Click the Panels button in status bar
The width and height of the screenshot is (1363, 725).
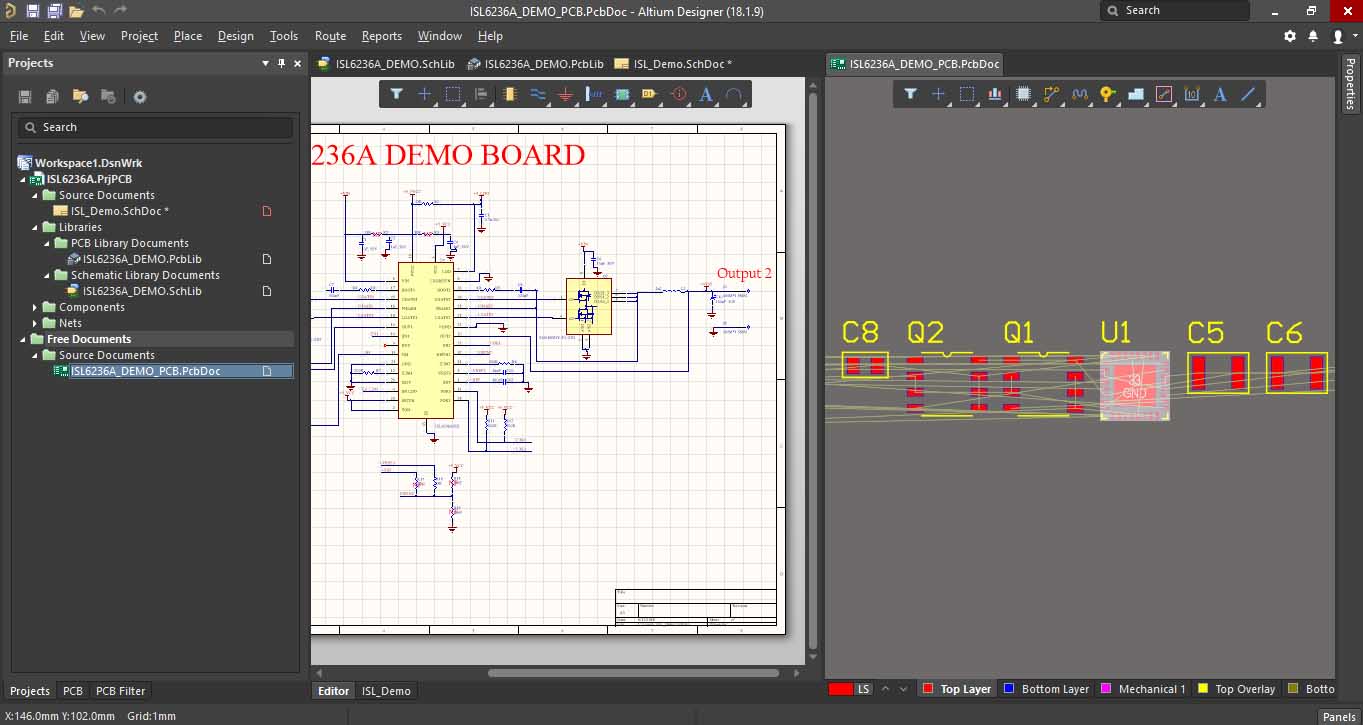1338,716
